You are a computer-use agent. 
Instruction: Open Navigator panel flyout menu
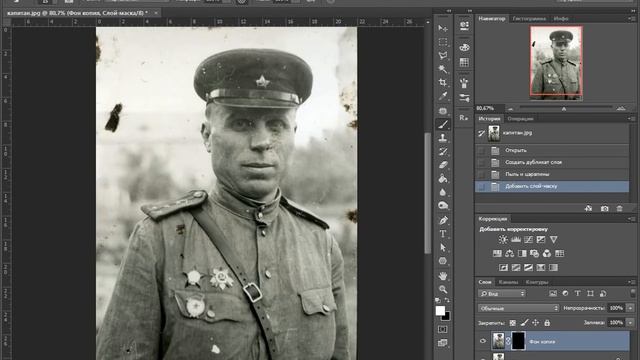pos(631,19)
